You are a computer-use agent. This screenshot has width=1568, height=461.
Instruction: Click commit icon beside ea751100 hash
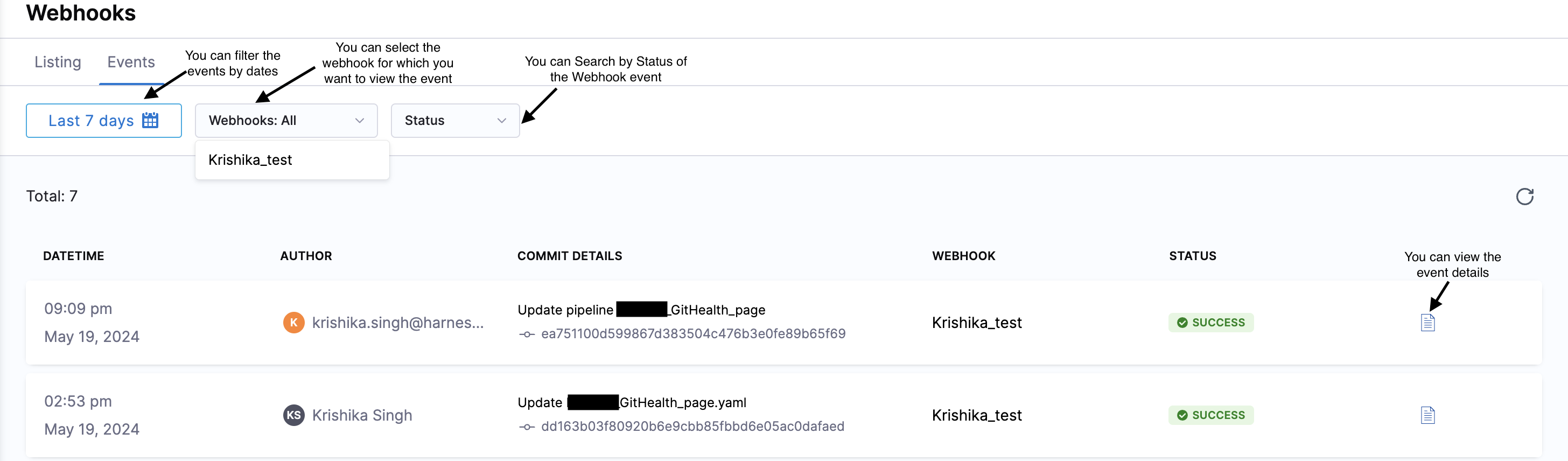point(527,334)
